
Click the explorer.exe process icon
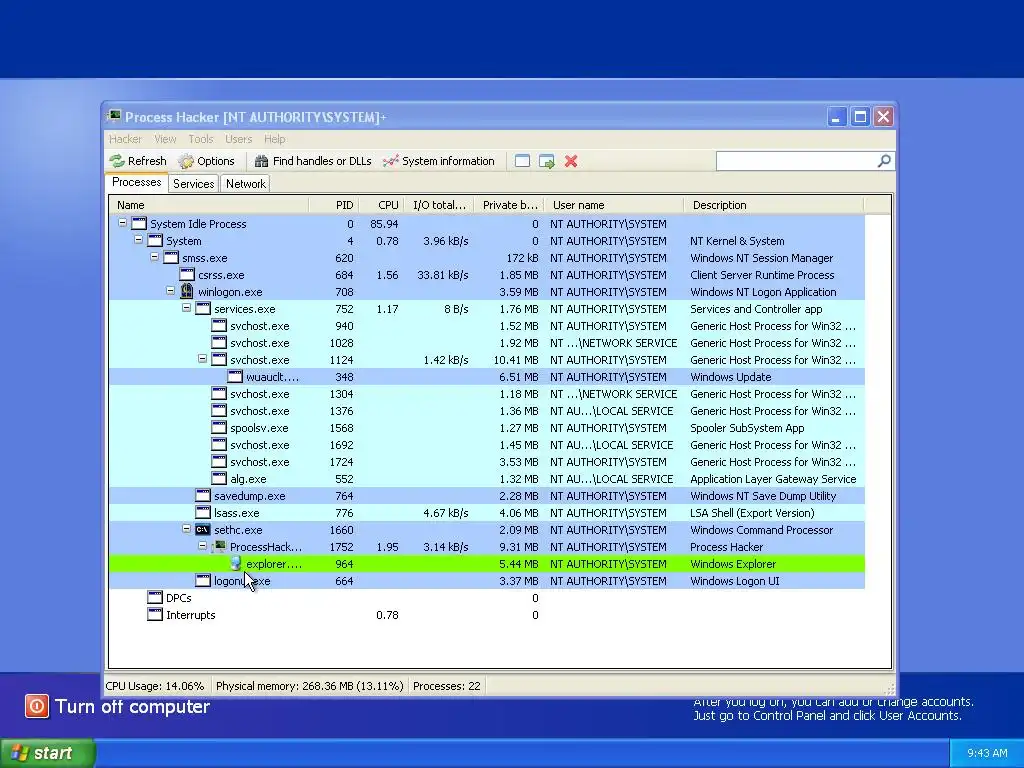coord(235,564)
